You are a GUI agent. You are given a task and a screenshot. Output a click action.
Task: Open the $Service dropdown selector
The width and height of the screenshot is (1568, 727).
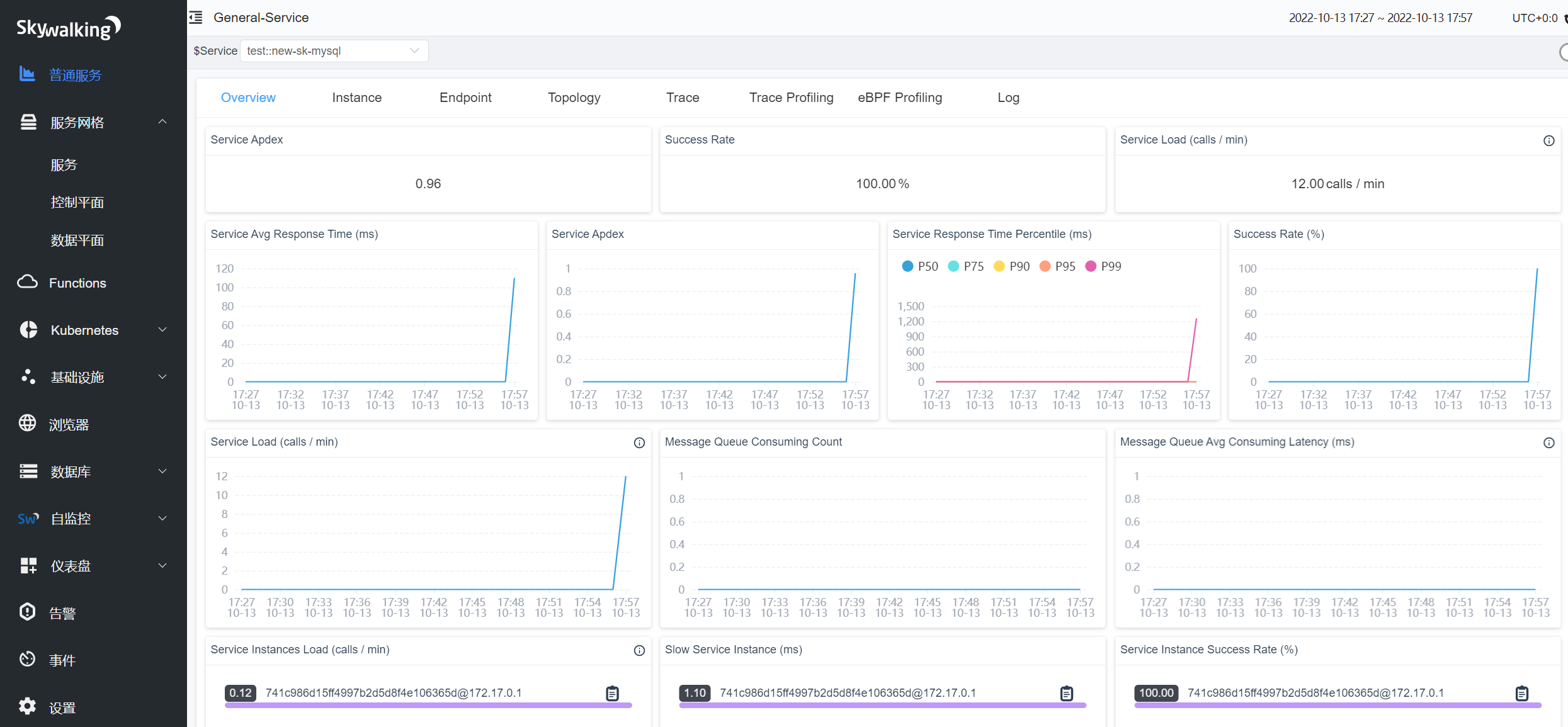pos(334,51)
